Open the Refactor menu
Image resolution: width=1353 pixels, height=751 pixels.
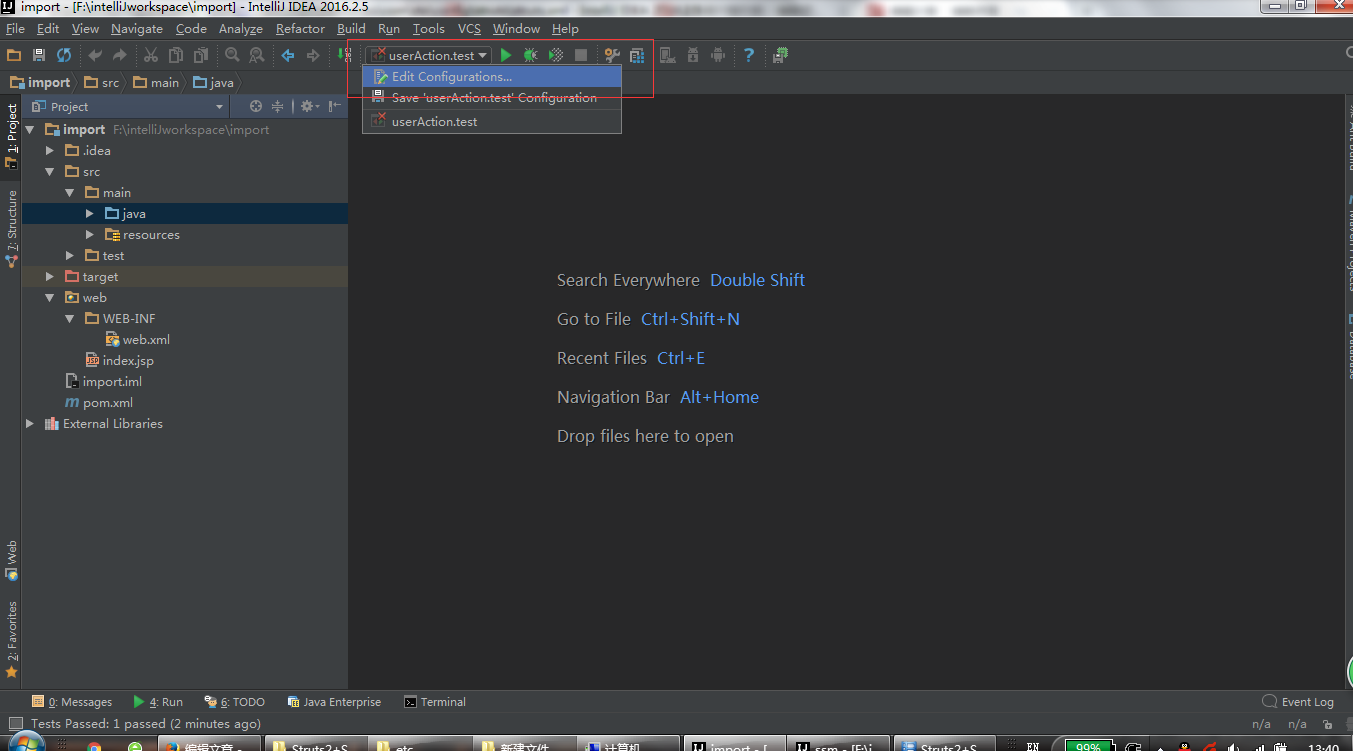coord(300,29)
